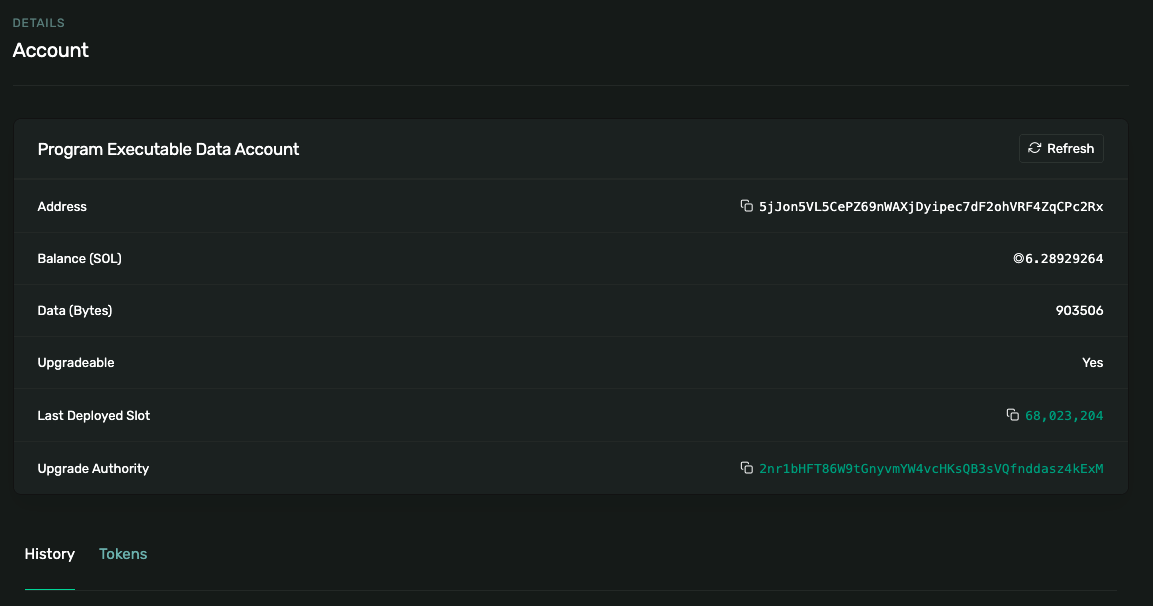Viewport: 1153px width, 606px height.
Task: Click the address text starting with 5jJon5VL
Action: (x=931, y=206)
